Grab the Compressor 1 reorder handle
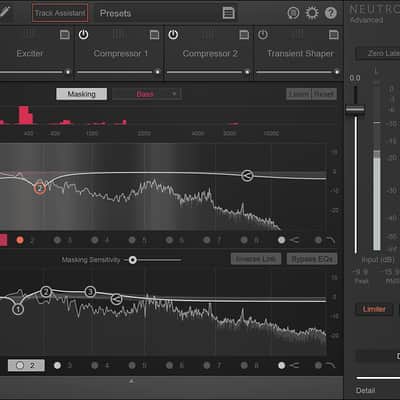This screenshot has height=400, width=400. [118, 34]
